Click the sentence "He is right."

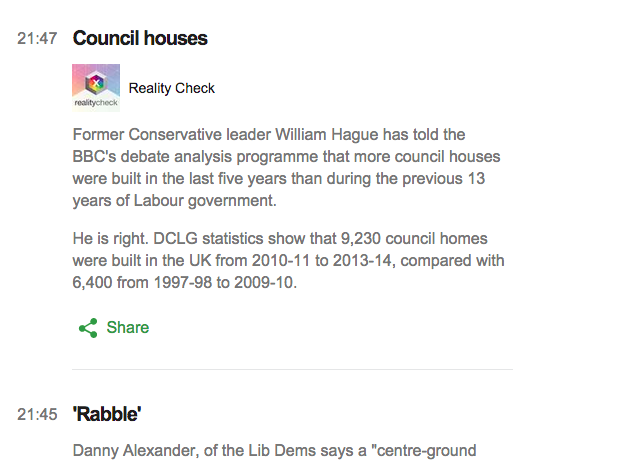click(112, 237)
